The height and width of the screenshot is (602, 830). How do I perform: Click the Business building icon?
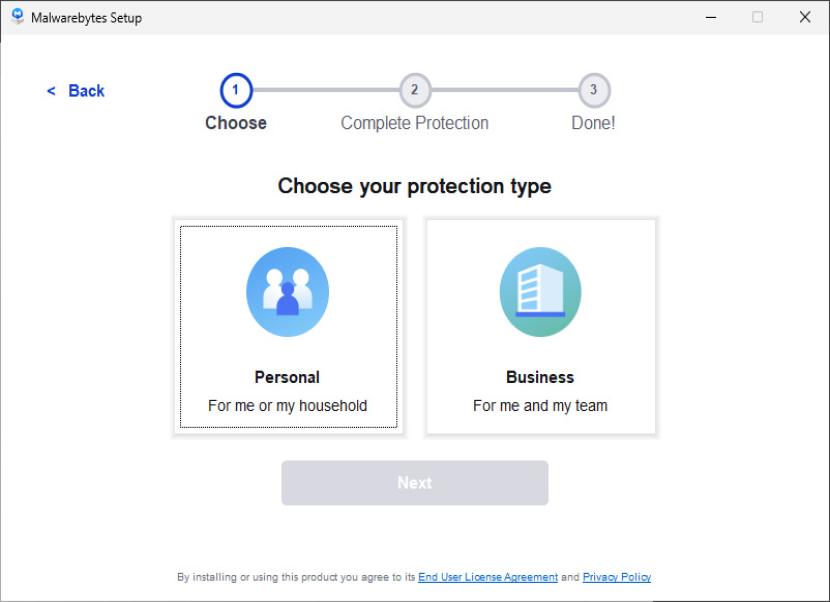(540, 291)
